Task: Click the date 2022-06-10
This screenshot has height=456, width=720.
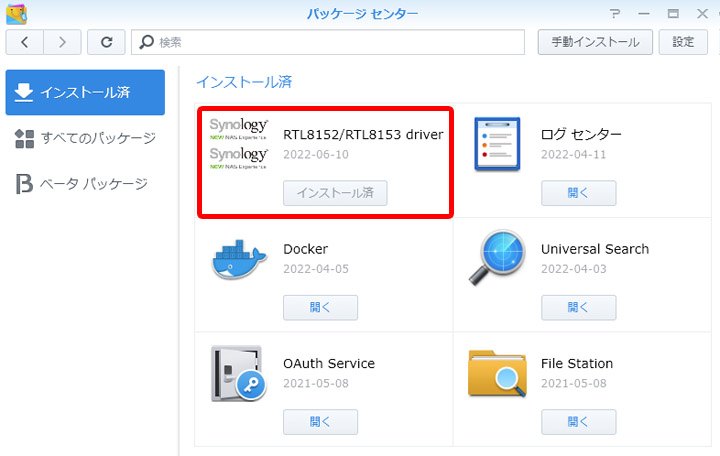Action: pos(316,154)
